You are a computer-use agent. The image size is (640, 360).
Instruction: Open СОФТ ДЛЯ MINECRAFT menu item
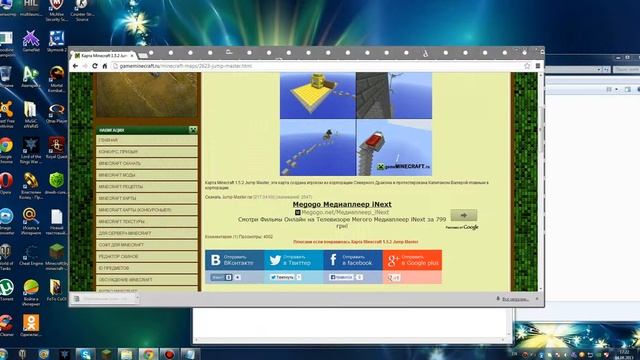147,245
